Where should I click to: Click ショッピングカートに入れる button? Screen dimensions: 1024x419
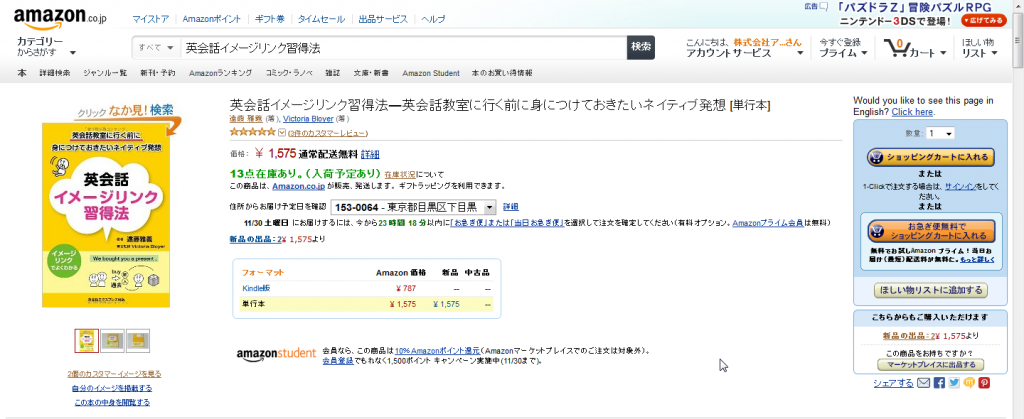(x=931, y=157)
